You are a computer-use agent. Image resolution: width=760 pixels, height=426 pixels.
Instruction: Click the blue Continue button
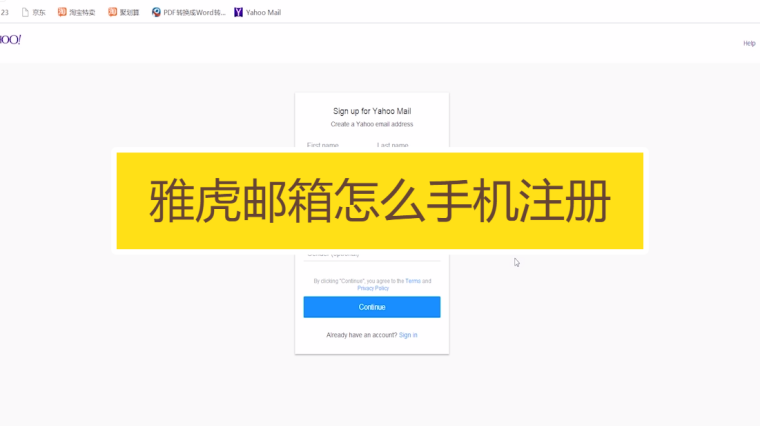[372, 307]
